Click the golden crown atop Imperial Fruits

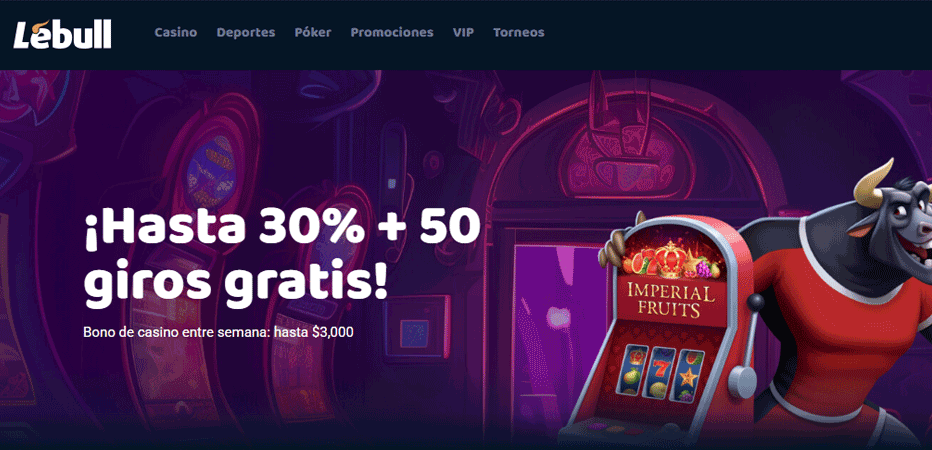click(670, 259)
